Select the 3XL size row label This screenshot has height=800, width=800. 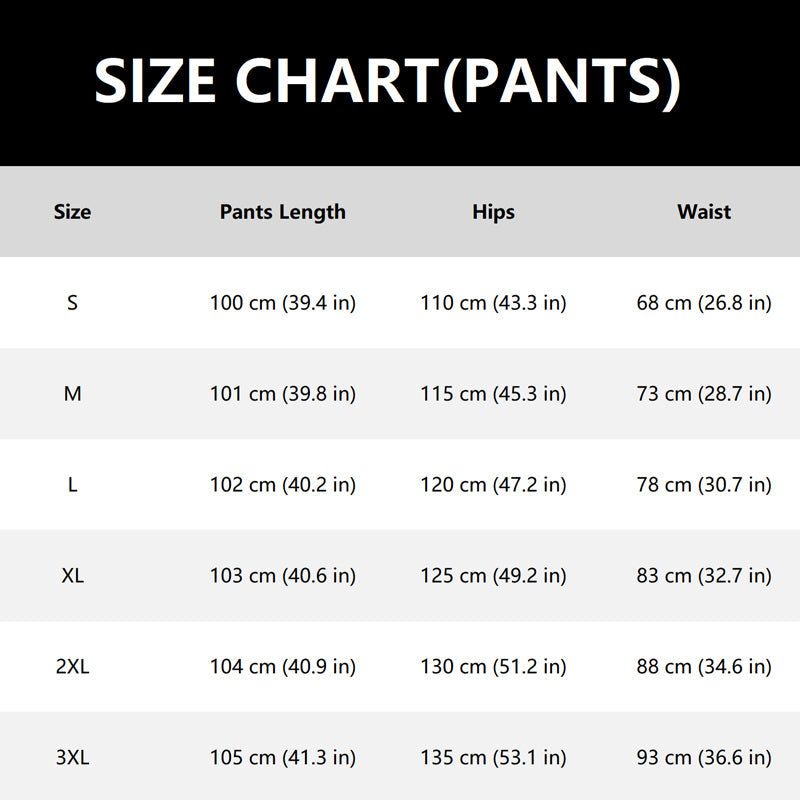[72, 758]
